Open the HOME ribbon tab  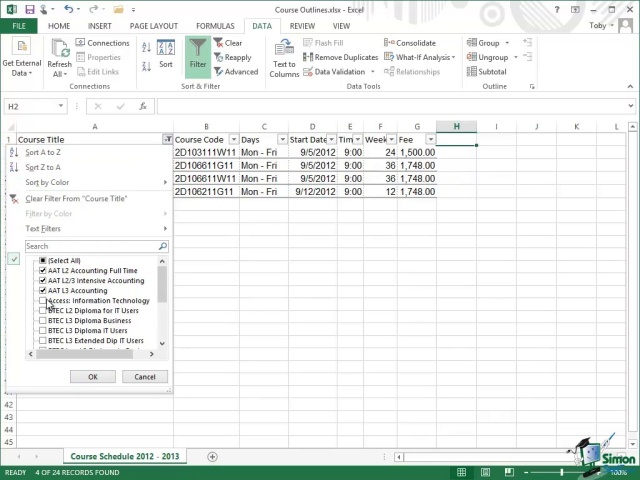click(x=59, y=26)
